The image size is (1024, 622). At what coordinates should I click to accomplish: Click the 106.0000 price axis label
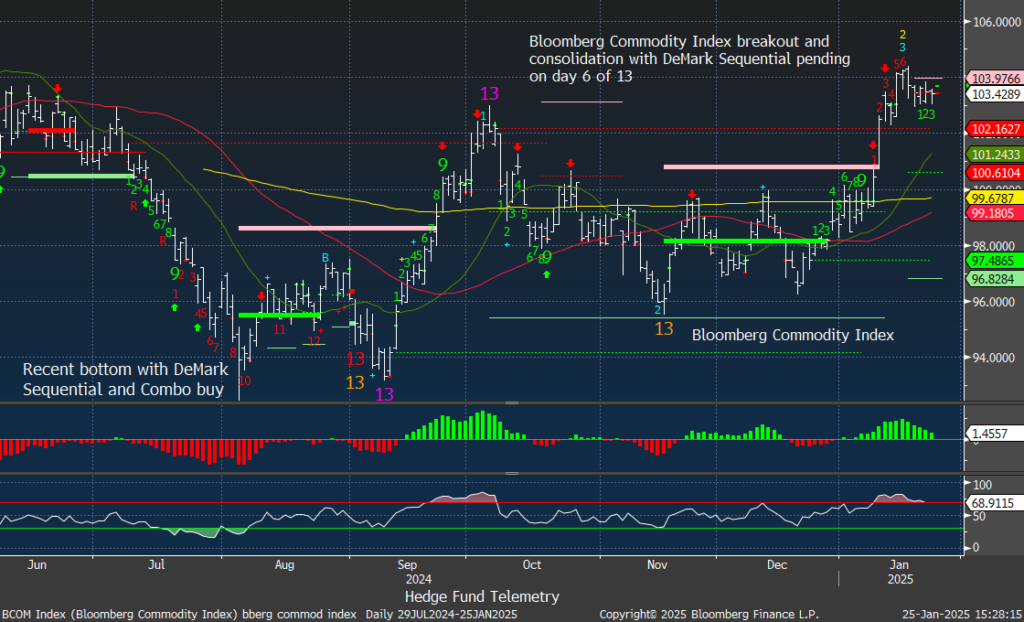[996, 22]
